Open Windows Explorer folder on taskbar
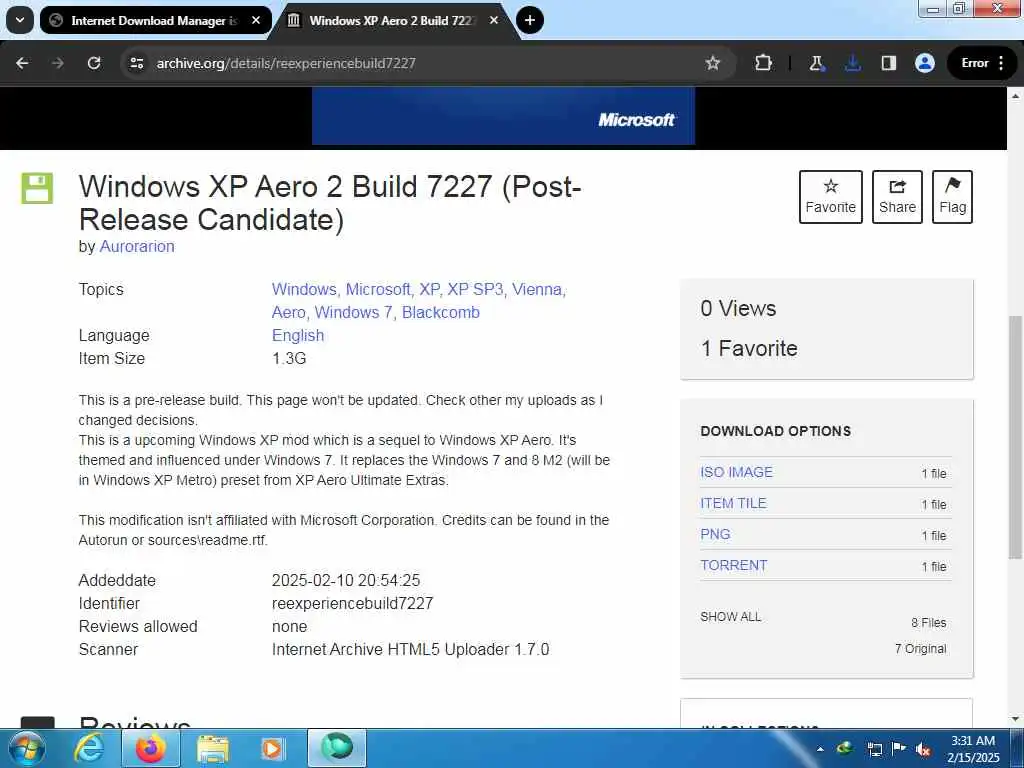 pyautogui.click(x=213, y=748)
